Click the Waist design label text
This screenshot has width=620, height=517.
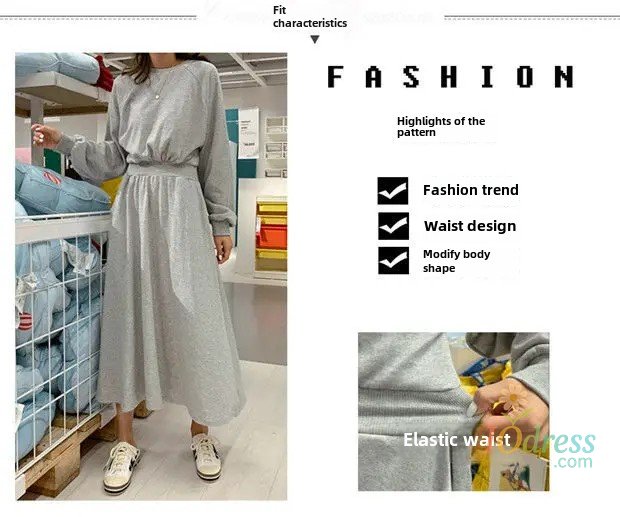470,226
